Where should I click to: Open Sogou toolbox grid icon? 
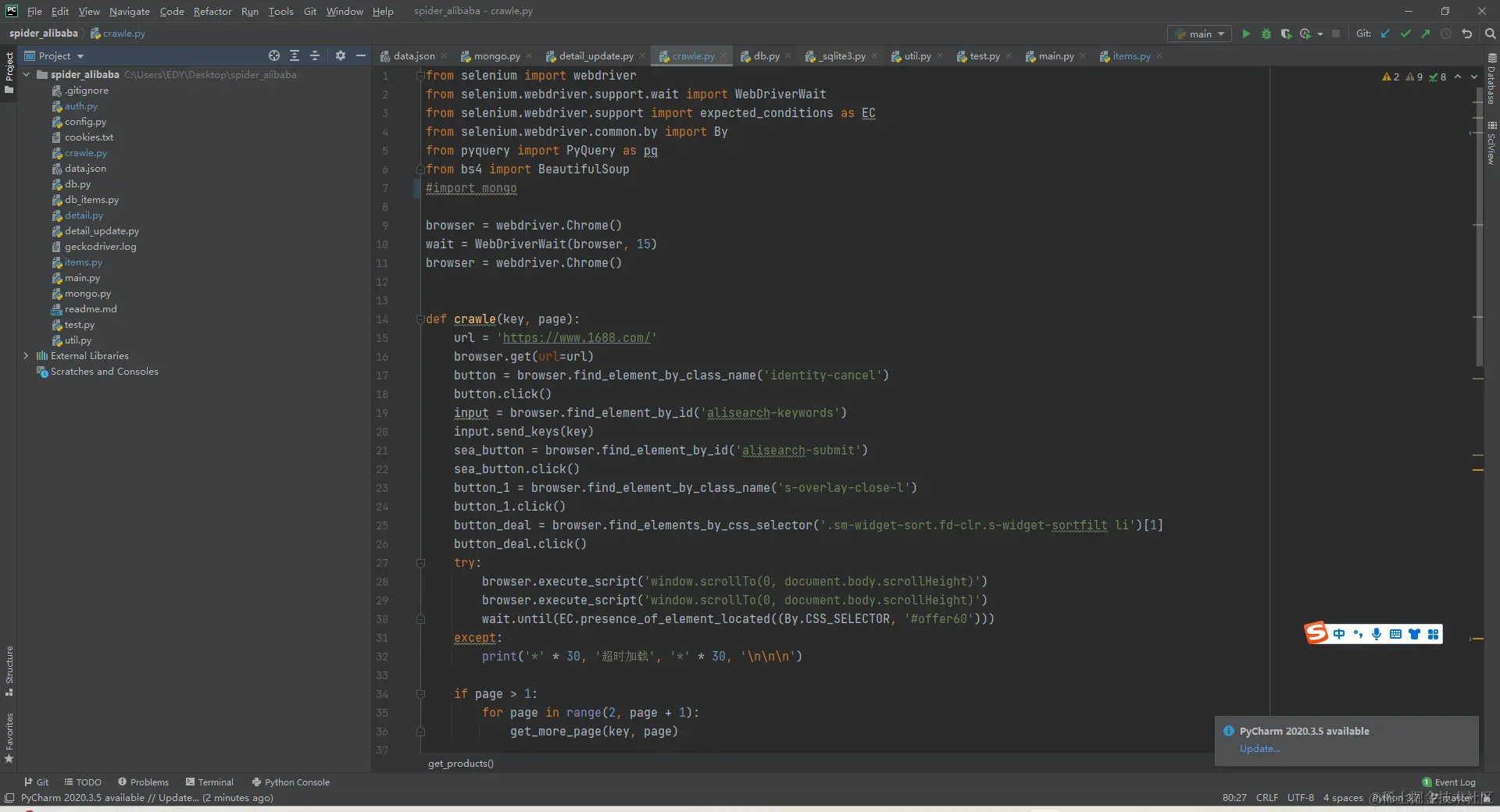[x=1433, y=634]
